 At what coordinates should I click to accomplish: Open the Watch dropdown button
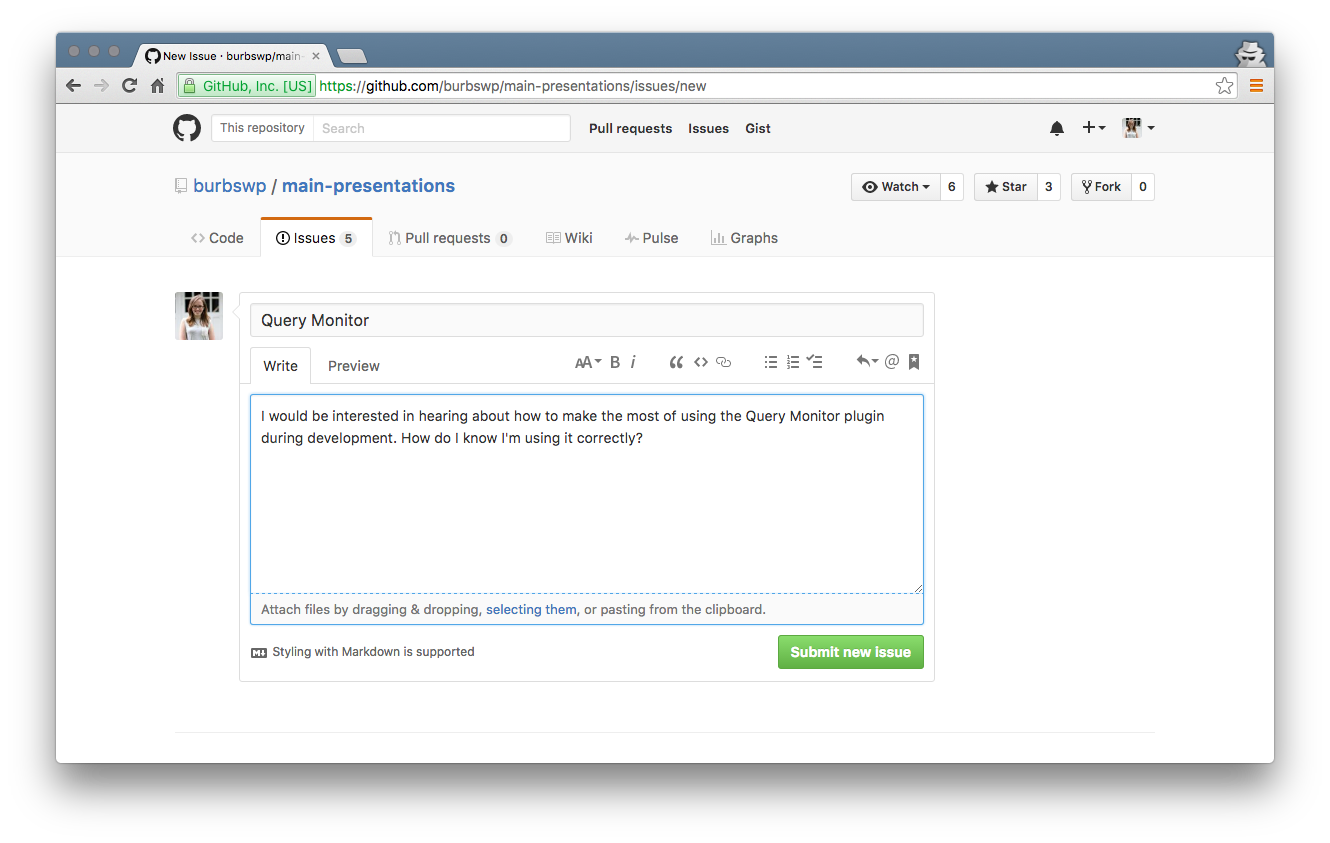pyautogui.click(x=896, y=187)
